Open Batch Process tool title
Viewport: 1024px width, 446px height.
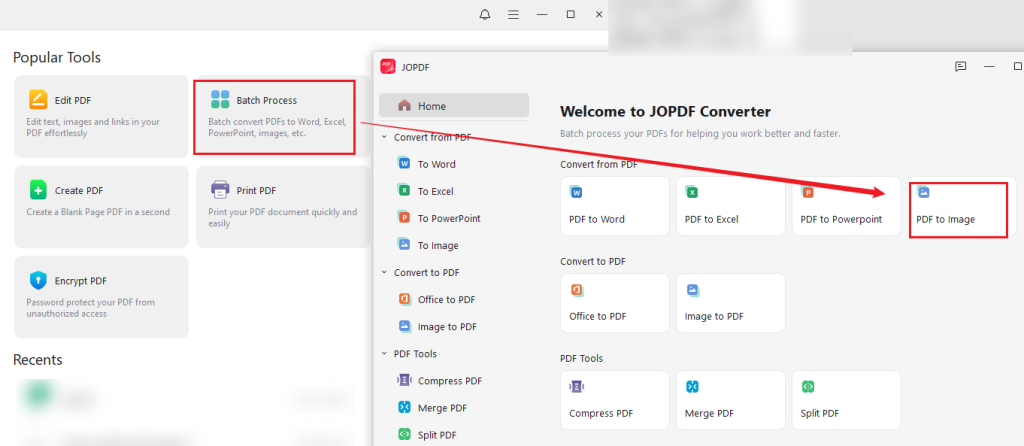point(266,101)
